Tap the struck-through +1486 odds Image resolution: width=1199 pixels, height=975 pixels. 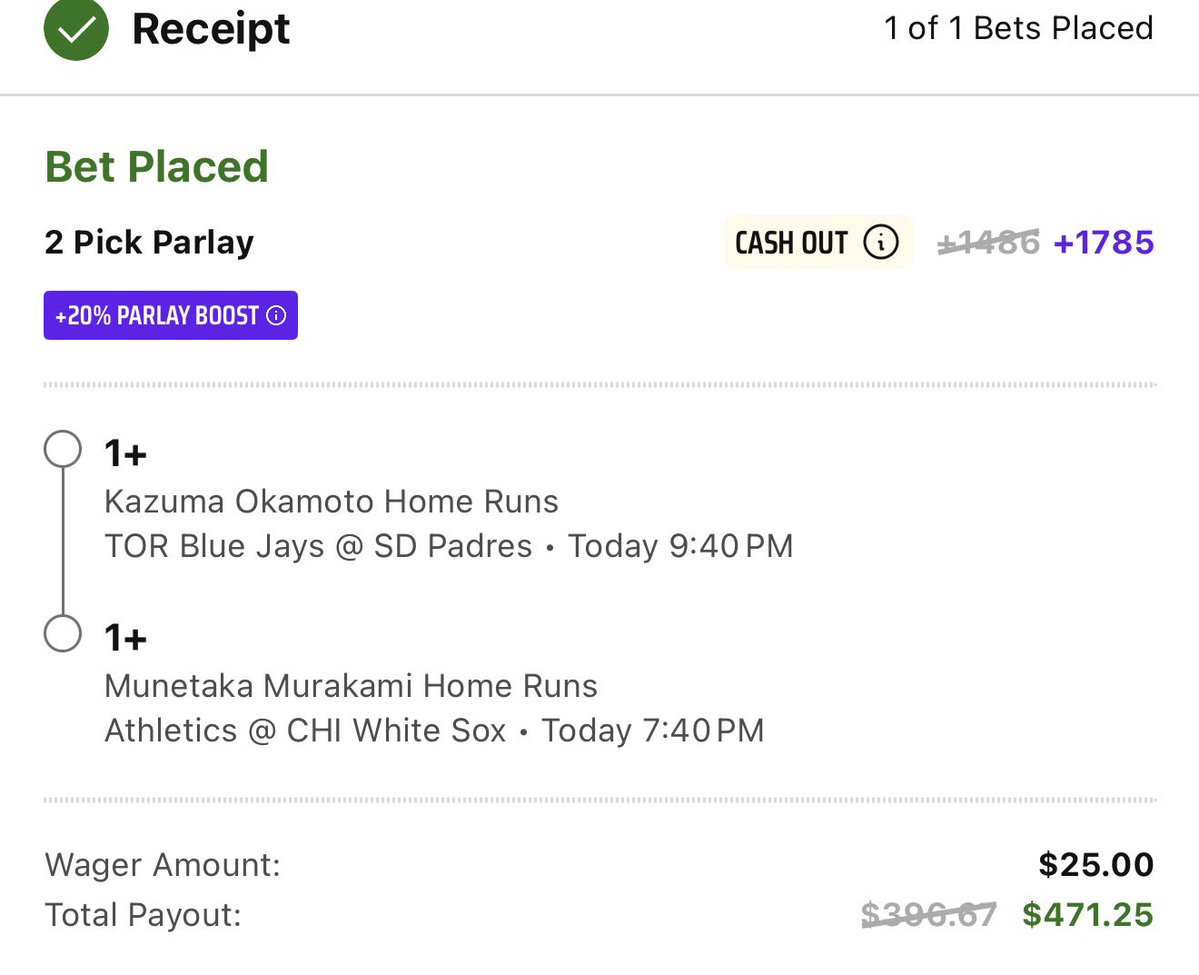(x=988, y=242)
